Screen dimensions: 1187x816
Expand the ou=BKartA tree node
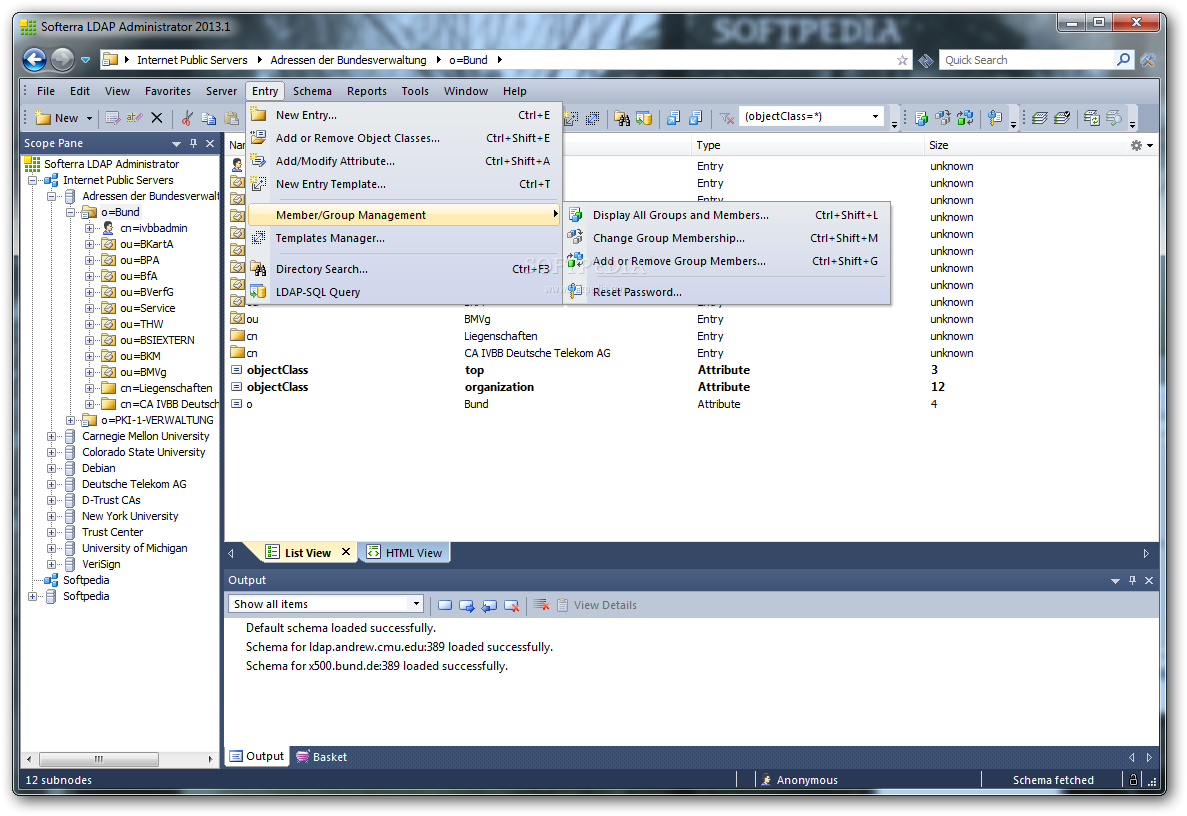[89, 244]
